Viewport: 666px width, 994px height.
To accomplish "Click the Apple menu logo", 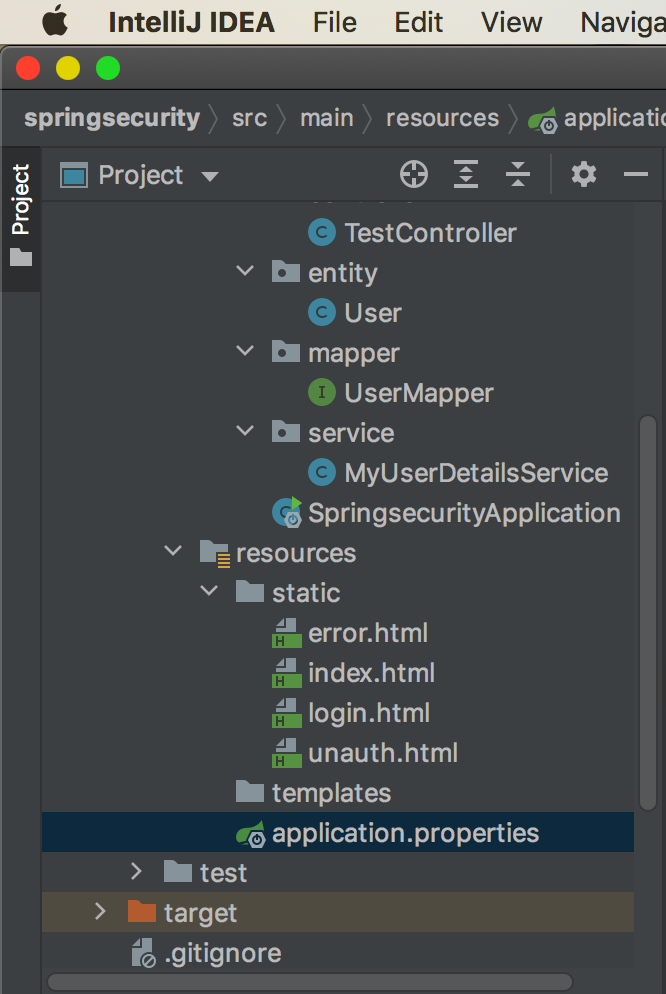I will point(55,22).
